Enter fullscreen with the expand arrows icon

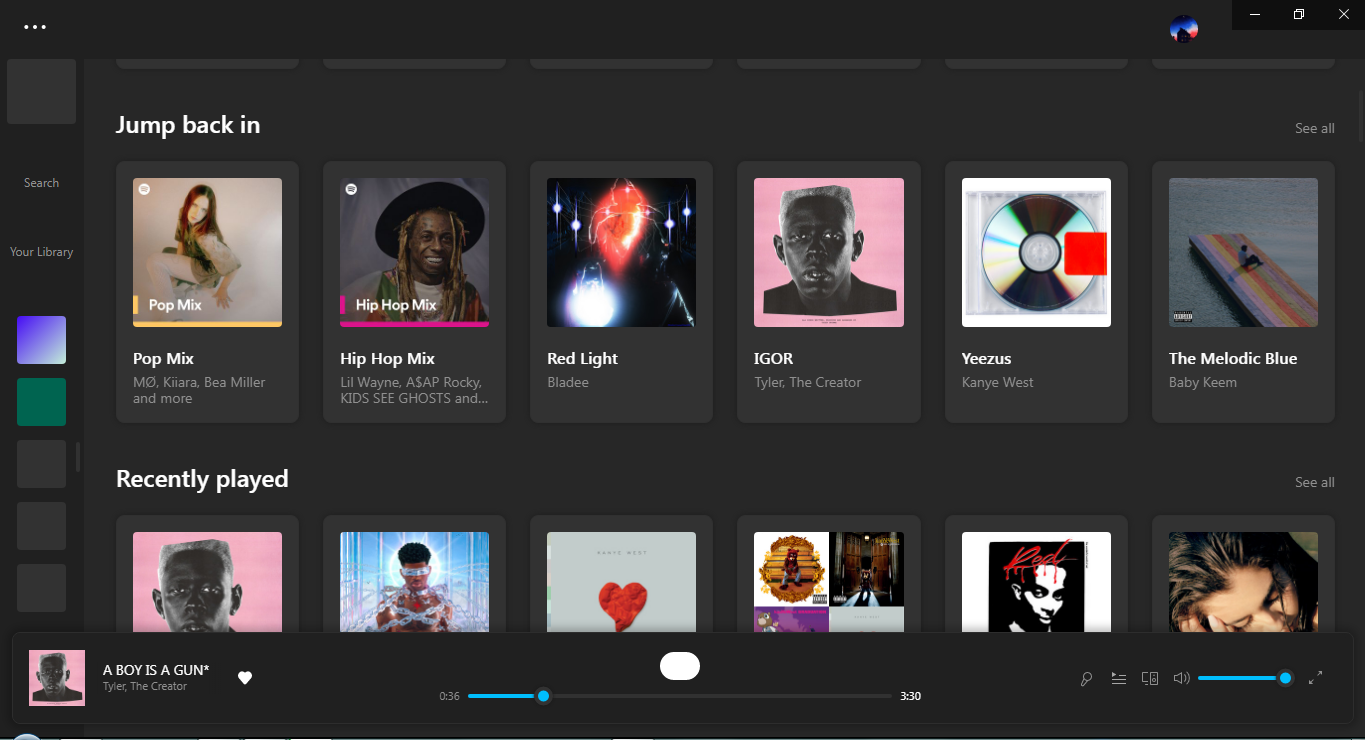pyautogui.click(x=1316, y=678)
